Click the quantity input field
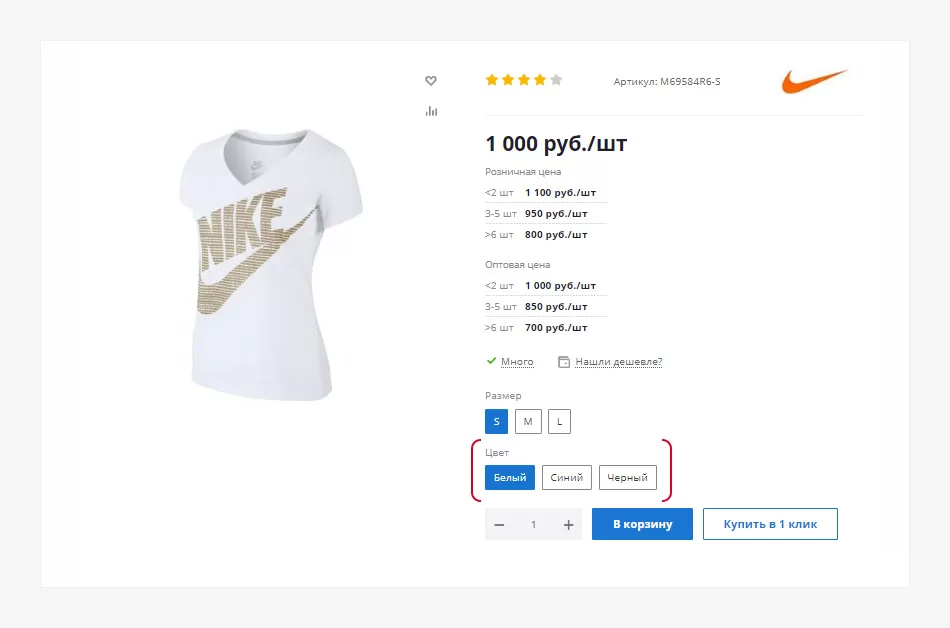This screenshot has height=628, width=950. pos(534,524)
